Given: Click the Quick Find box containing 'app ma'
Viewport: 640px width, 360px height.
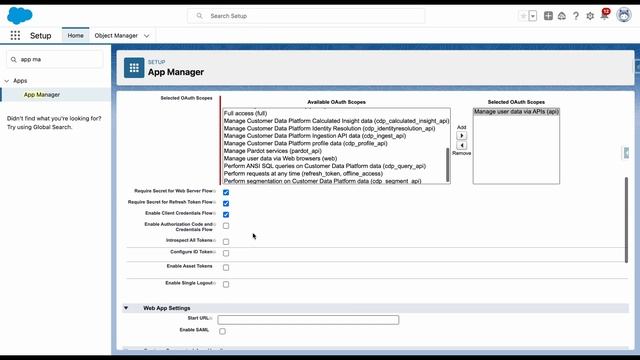Looking at the screenshot, I should 55,60.
